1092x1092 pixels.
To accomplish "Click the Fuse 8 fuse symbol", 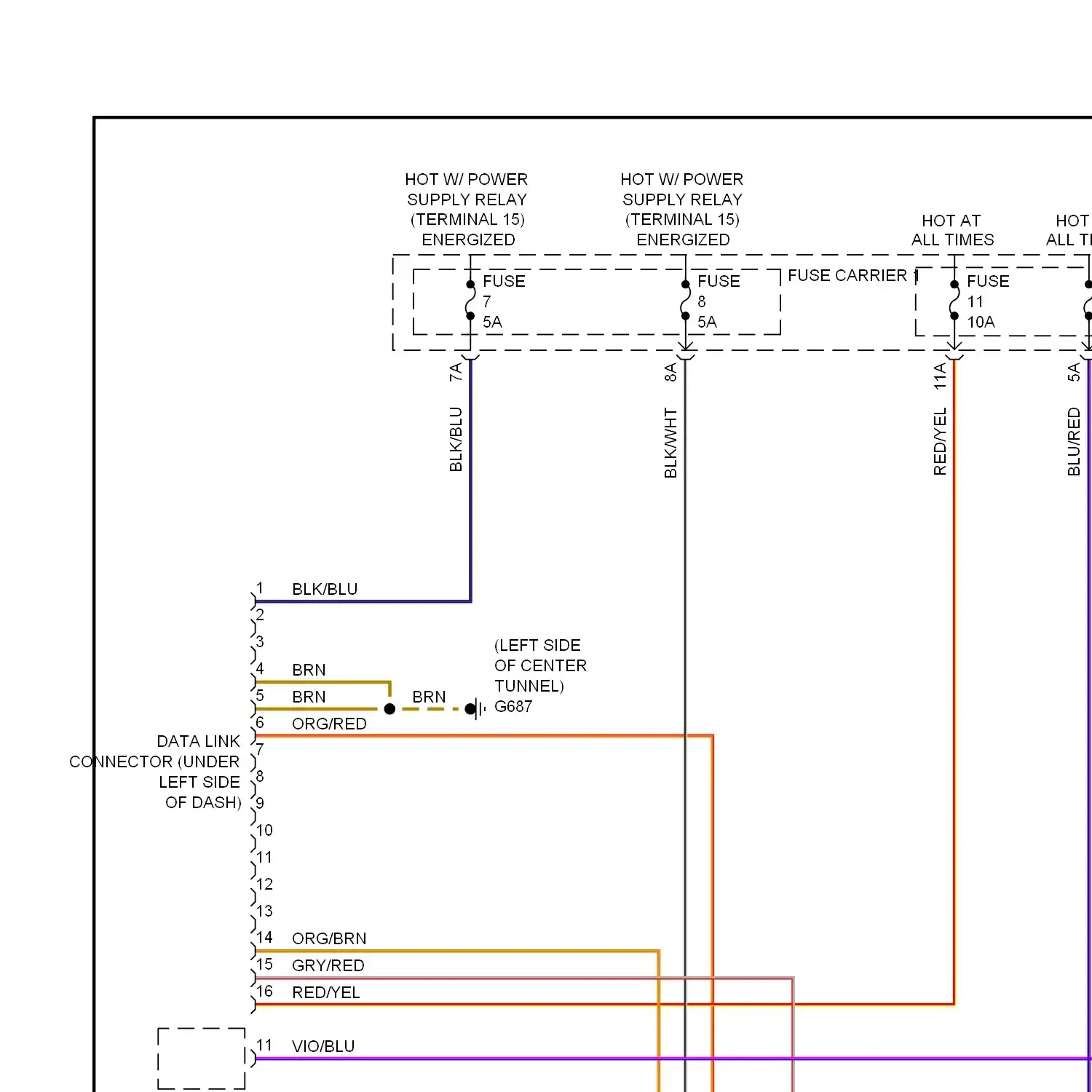I will click(x=685, y=300).
